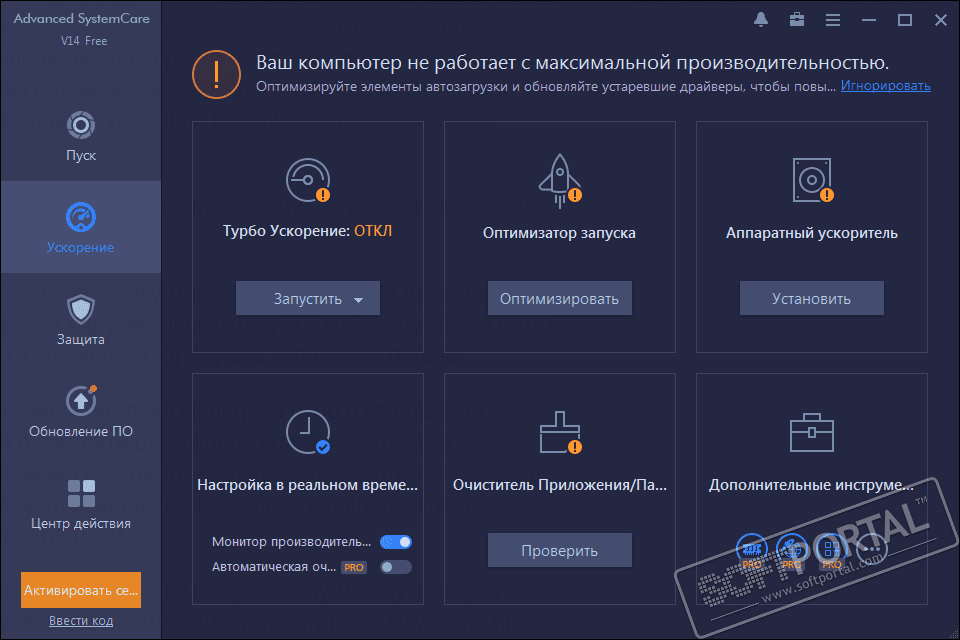Viewport: 960px width, 640px height.
Task: Open the third PRO tool with squares icon
Action: click(831, 551)
